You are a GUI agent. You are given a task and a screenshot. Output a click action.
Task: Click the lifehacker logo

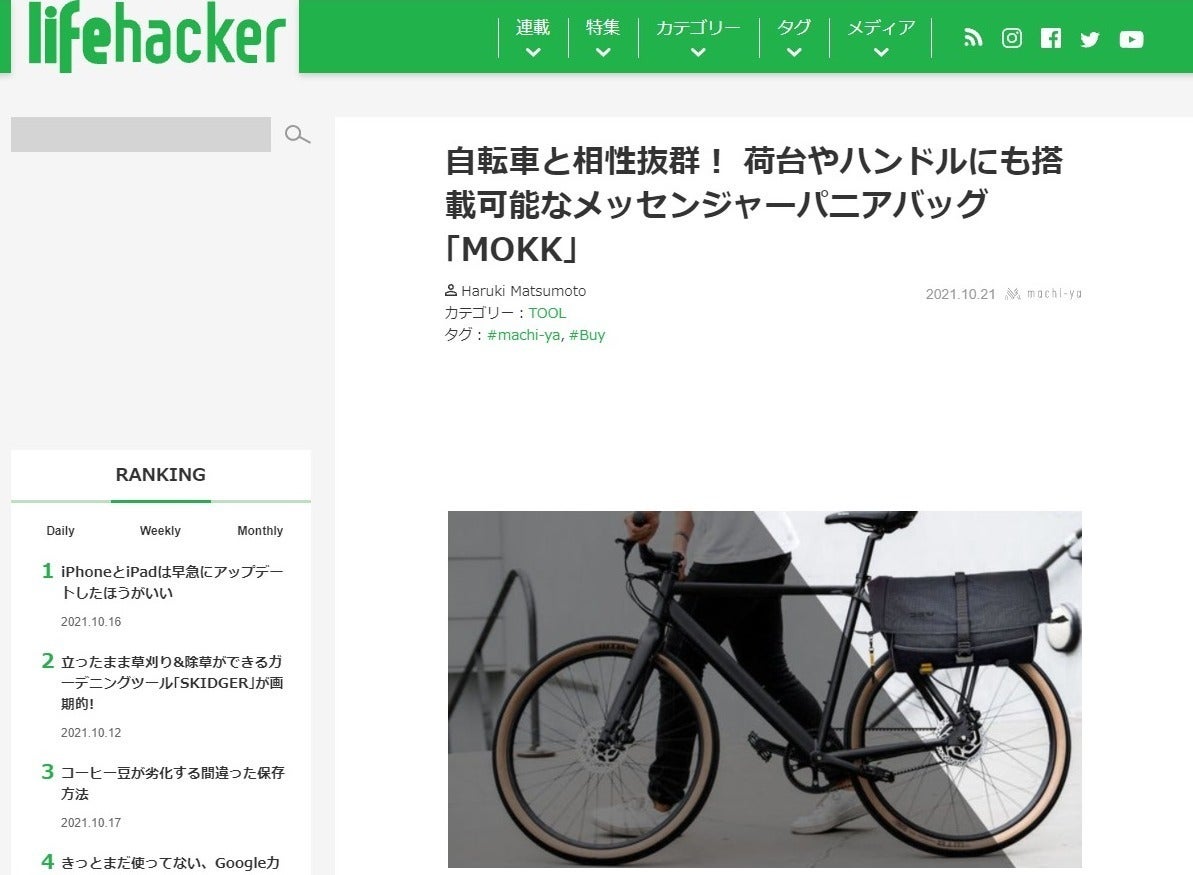156,37
